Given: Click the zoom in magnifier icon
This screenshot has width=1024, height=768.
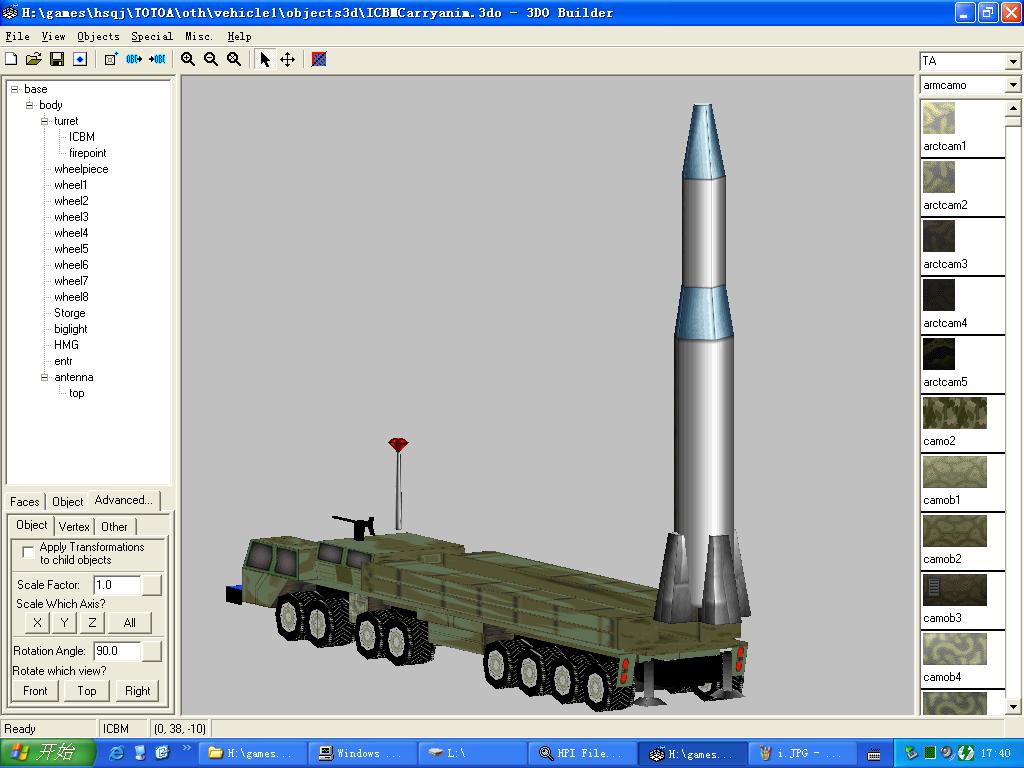Looking at the screenshot, I should coord(188,59).
